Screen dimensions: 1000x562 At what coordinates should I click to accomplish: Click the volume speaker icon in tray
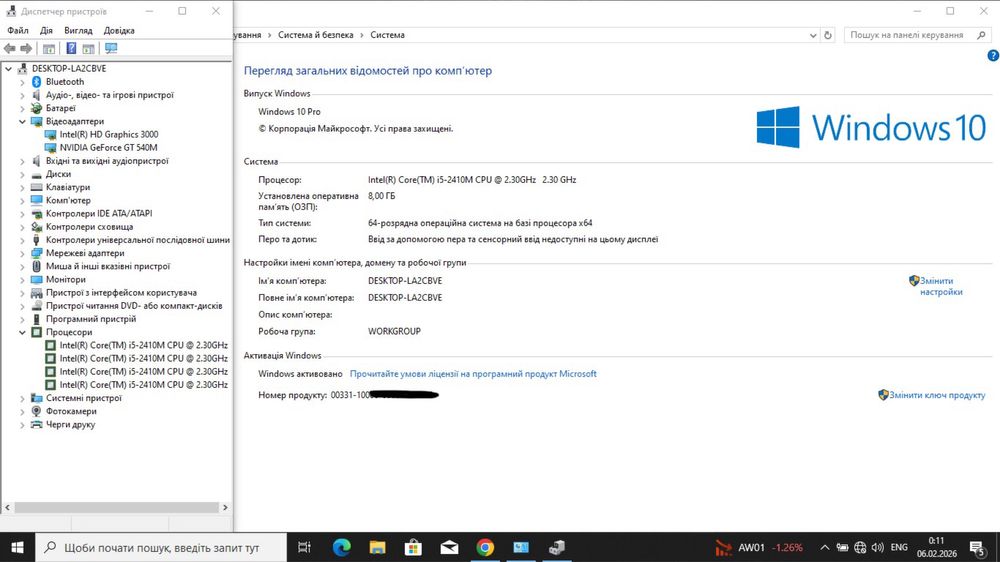(878, 547)
